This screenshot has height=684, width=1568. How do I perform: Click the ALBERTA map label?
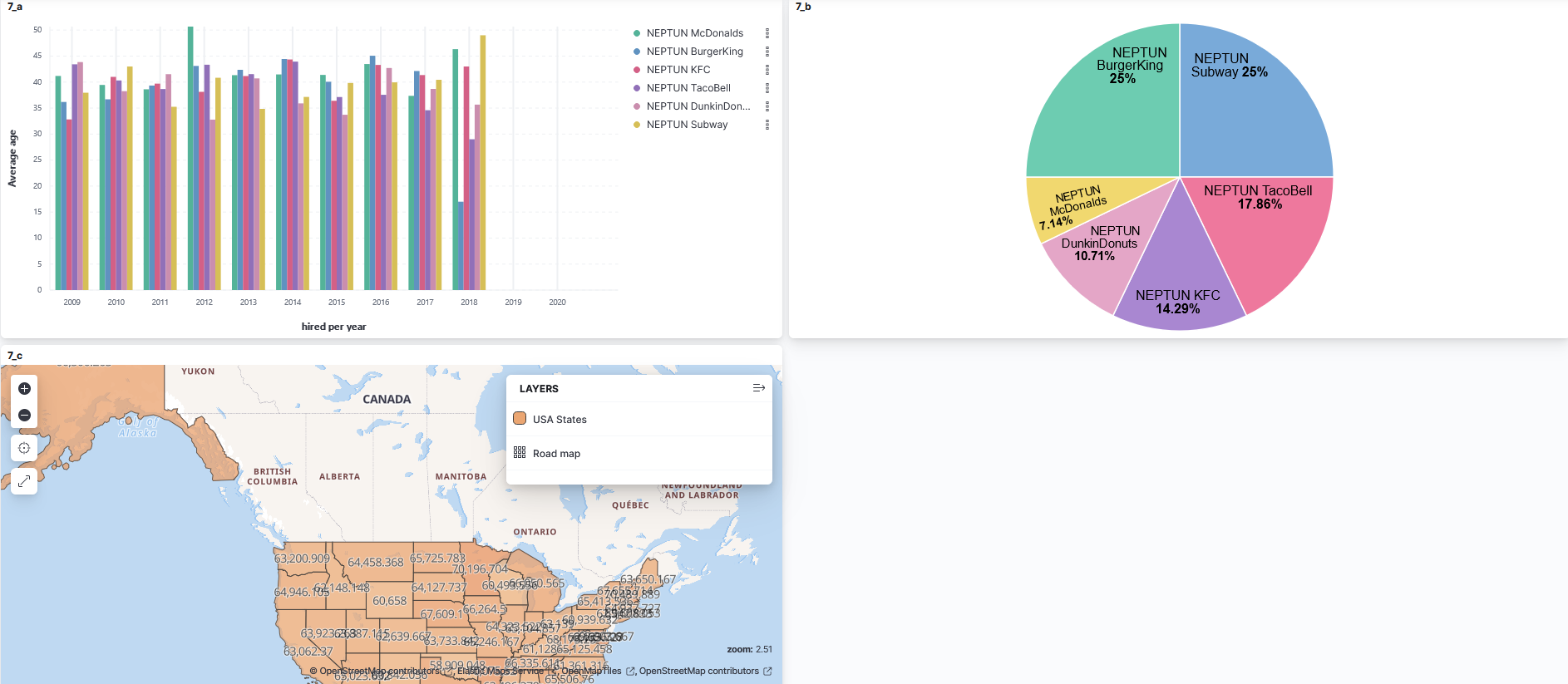click(340, 476)
